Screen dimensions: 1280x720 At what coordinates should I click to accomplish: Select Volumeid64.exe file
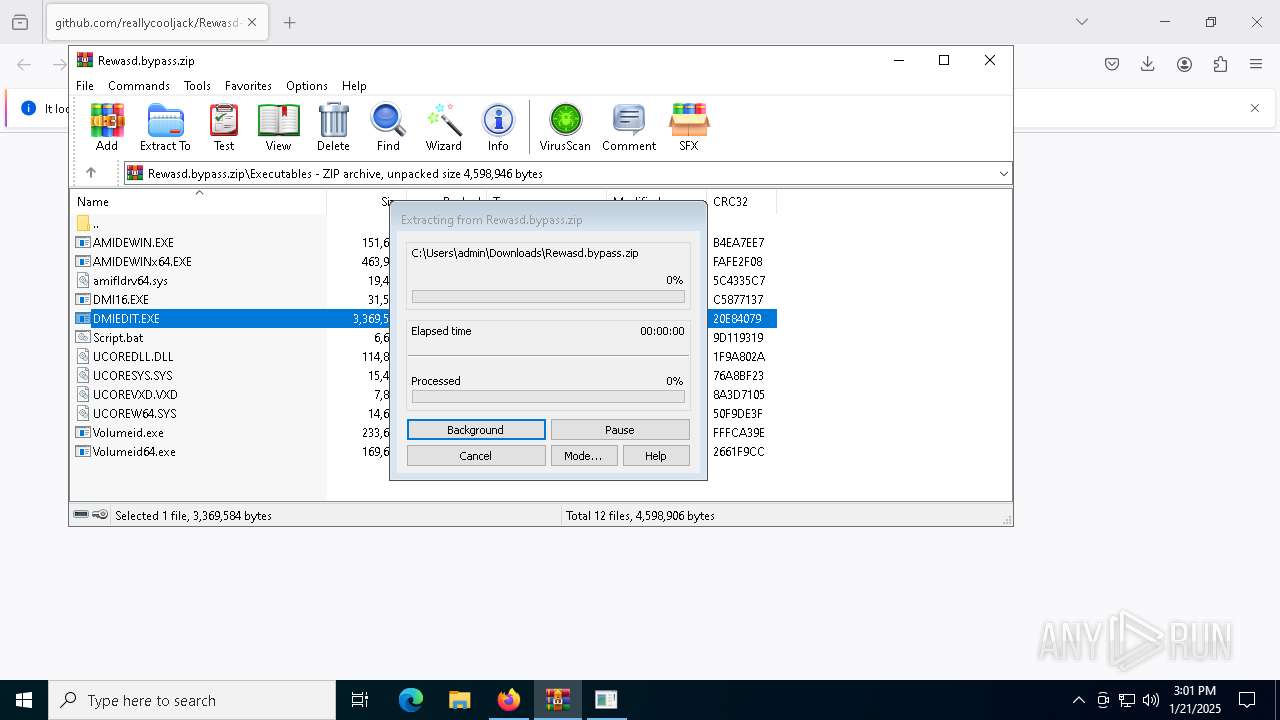click(134, 452)
